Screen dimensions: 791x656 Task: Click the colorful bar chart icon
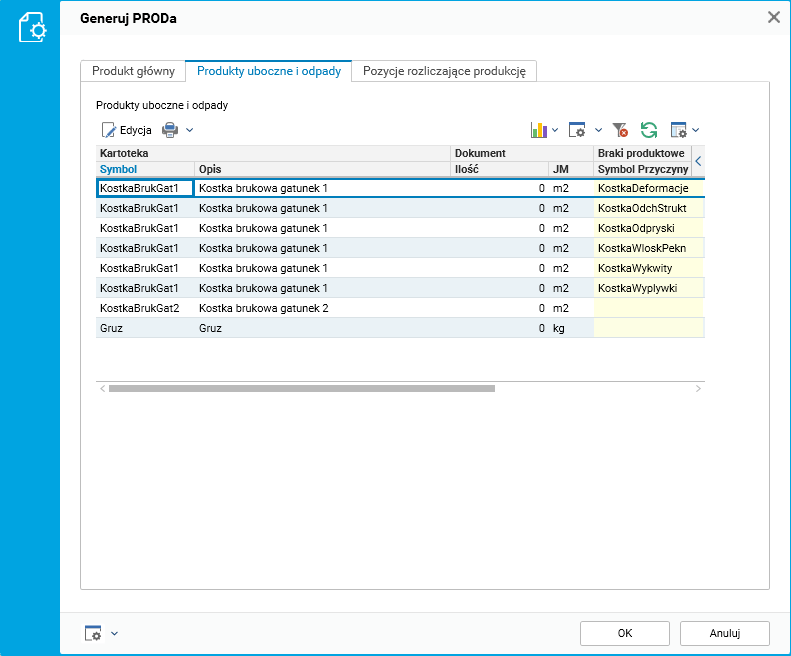point(539,130)
